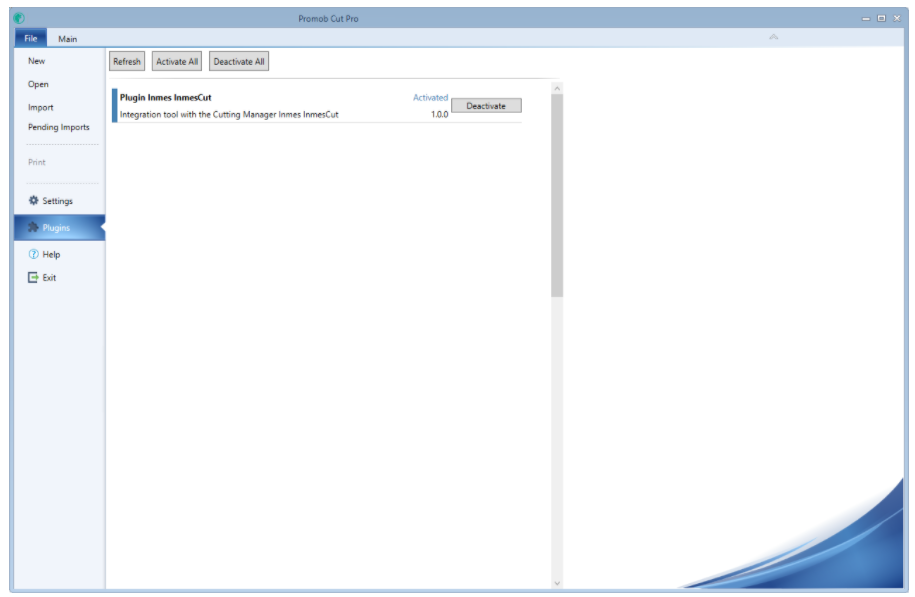The width and height of the screenshot is (915, 597).
Task: Minimize the Promob Cut Pro window
Action: pos(866,18)
